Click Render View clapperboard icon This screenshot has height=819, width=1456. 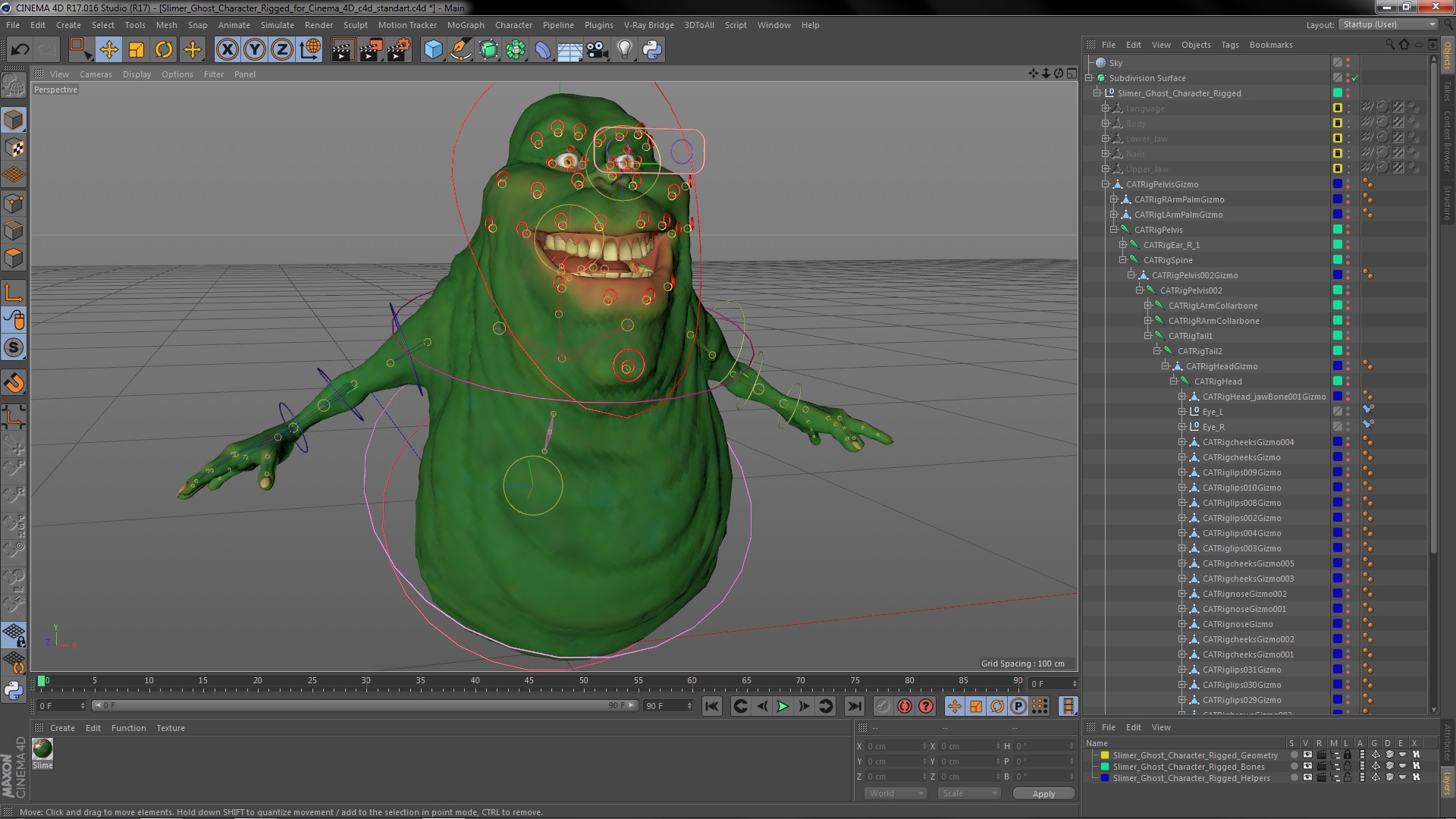point(343,50)
